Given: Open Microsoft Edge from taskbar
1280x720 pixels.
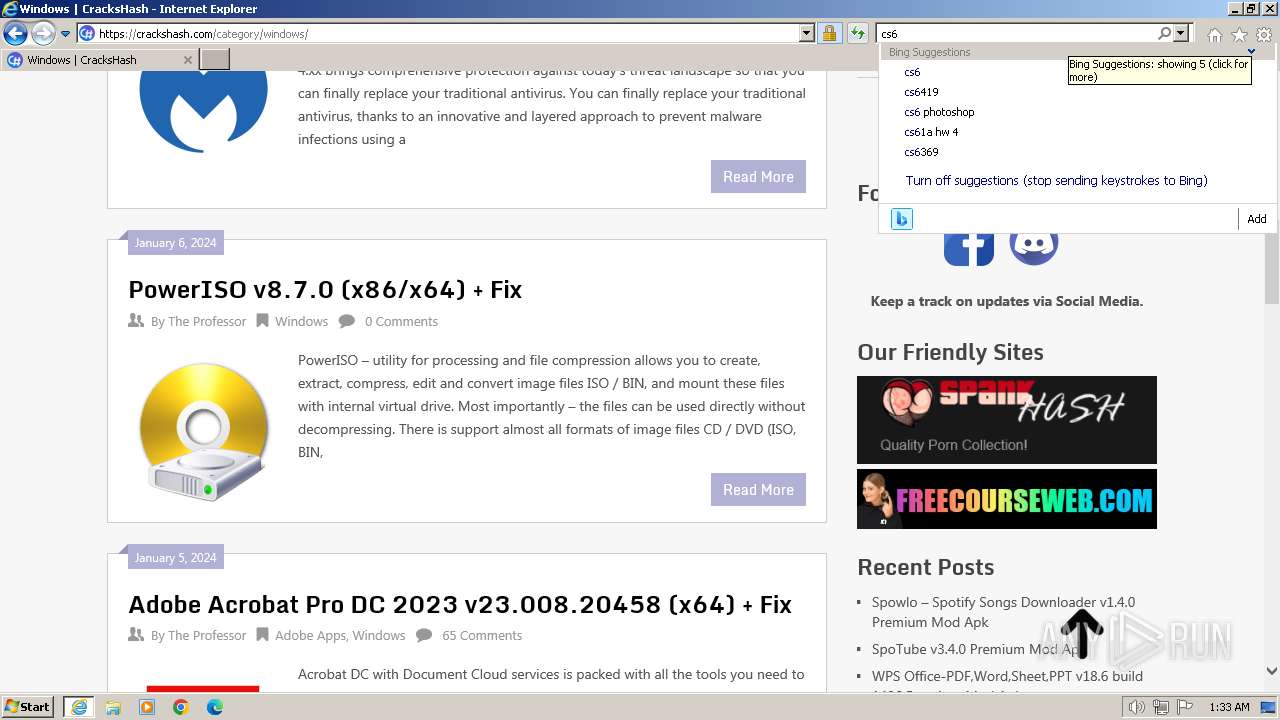Looking at the screenshot, I should coord(215,707).
